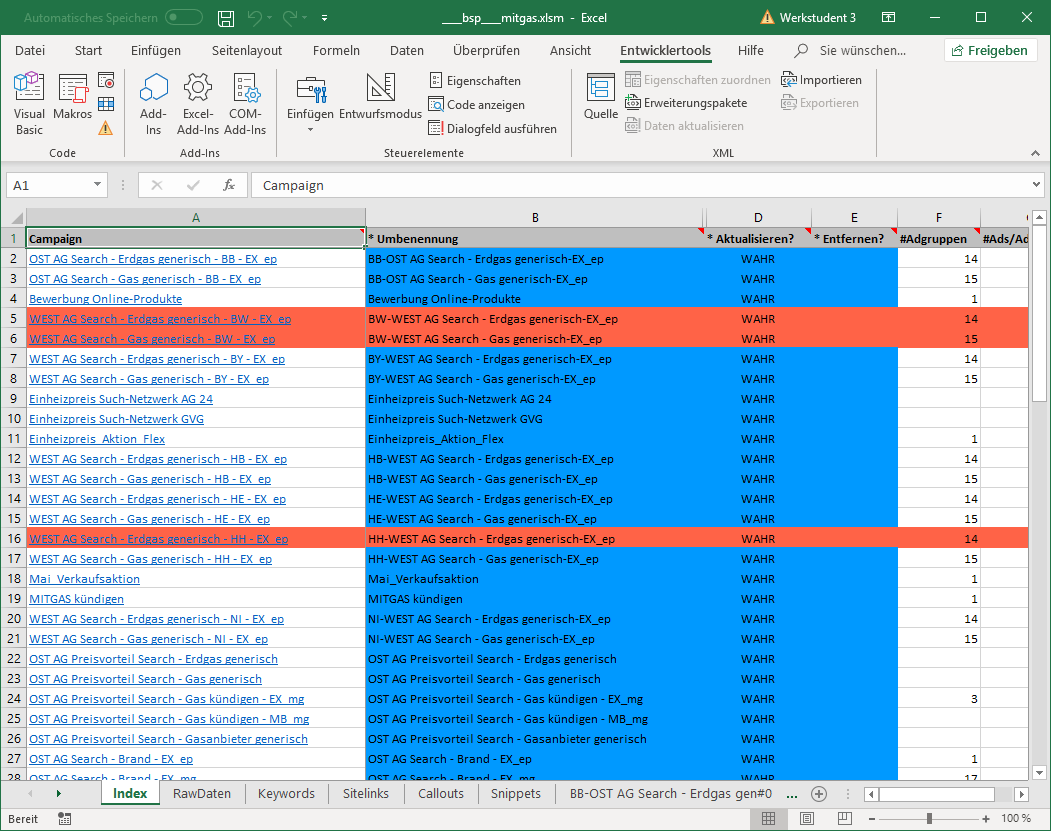The image size is (1051, 831).
Task: Open the Formeln ribbon tab
Action: (336, 51)
